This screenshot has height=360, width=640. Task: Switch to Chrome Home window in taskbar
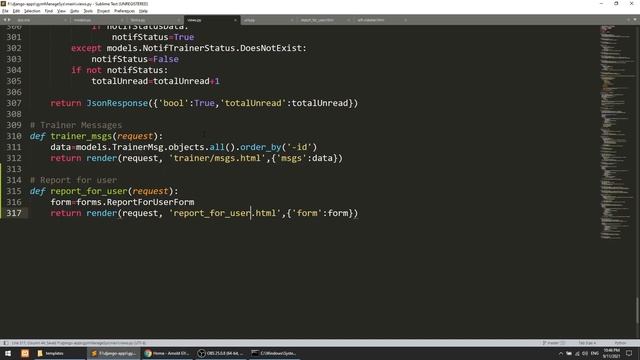167,353
